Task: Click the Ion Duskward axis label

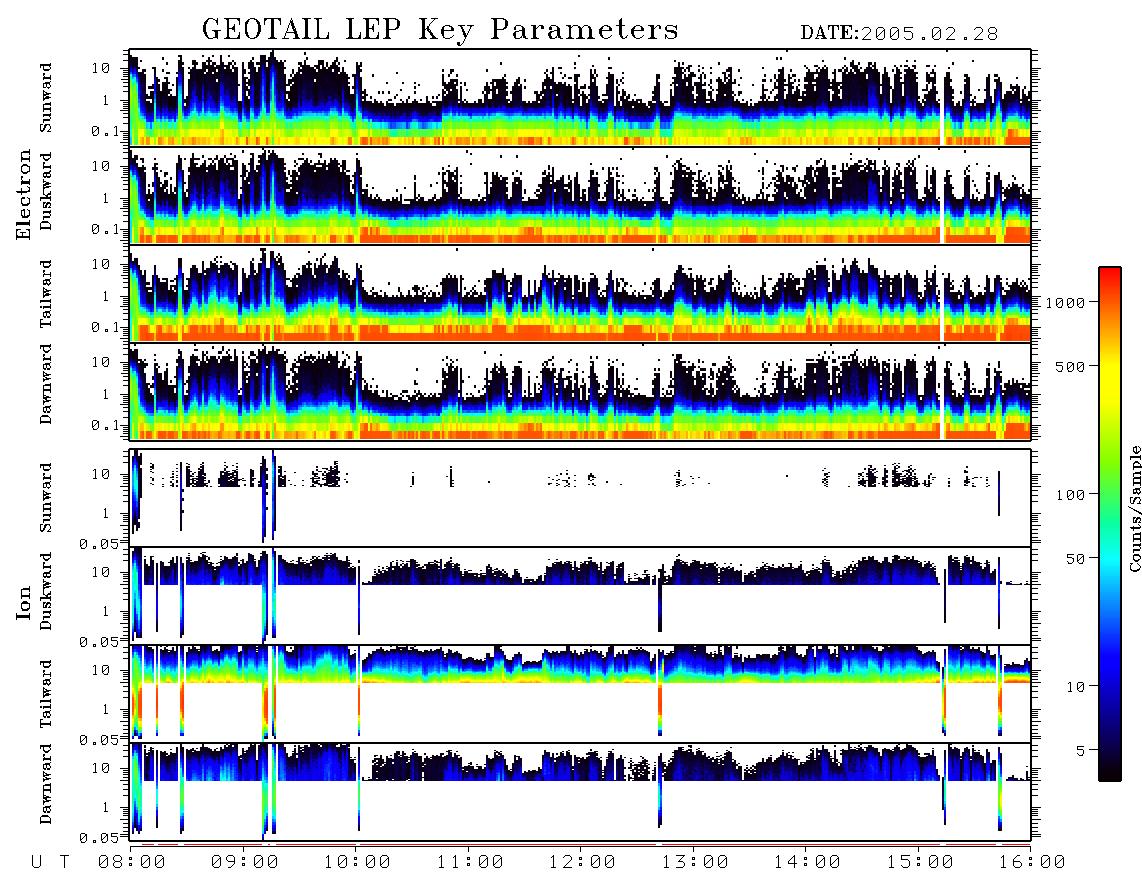Action: 45,591
